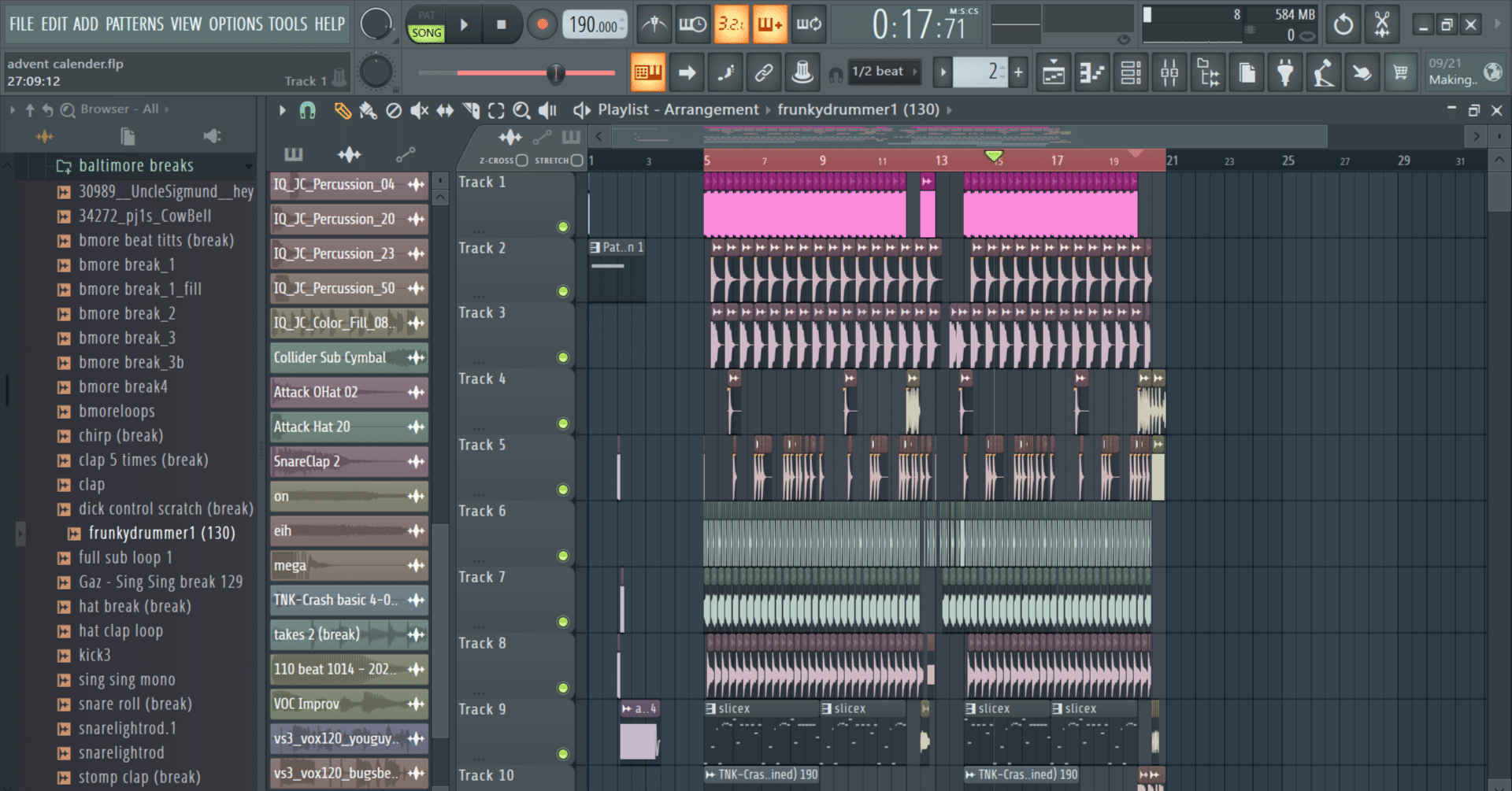The width and height of the screenshot is (1512, 791).
Task: Select the zoom tool in playlist
Action: coord(521,110)
